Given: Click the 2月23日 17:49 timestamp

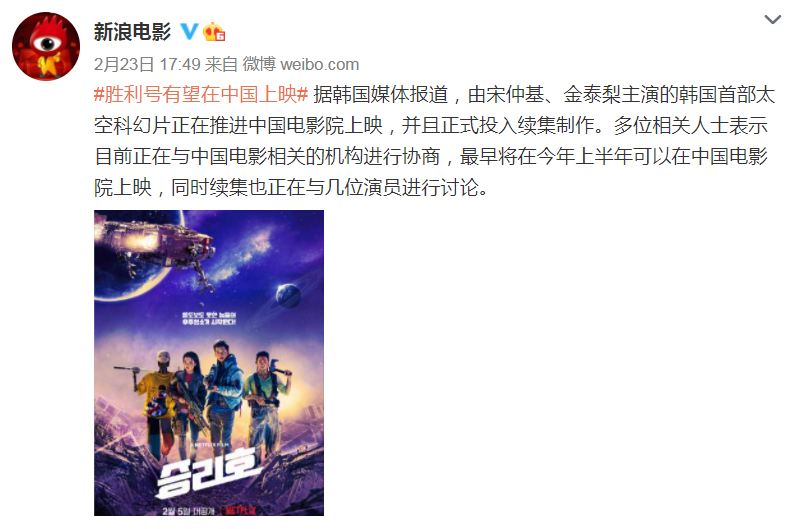Looking at the screenshot, I should tap(147, 64).
